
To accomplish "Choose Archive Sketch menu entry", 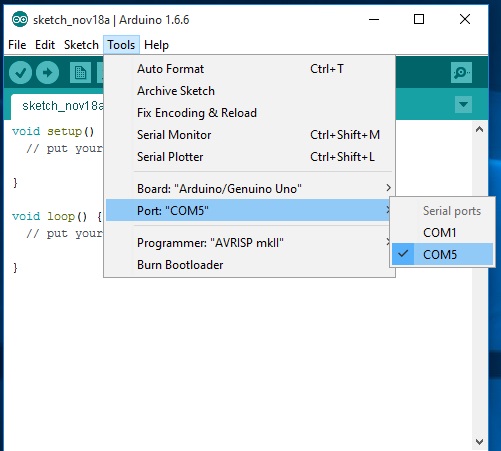I will (249, 91).
